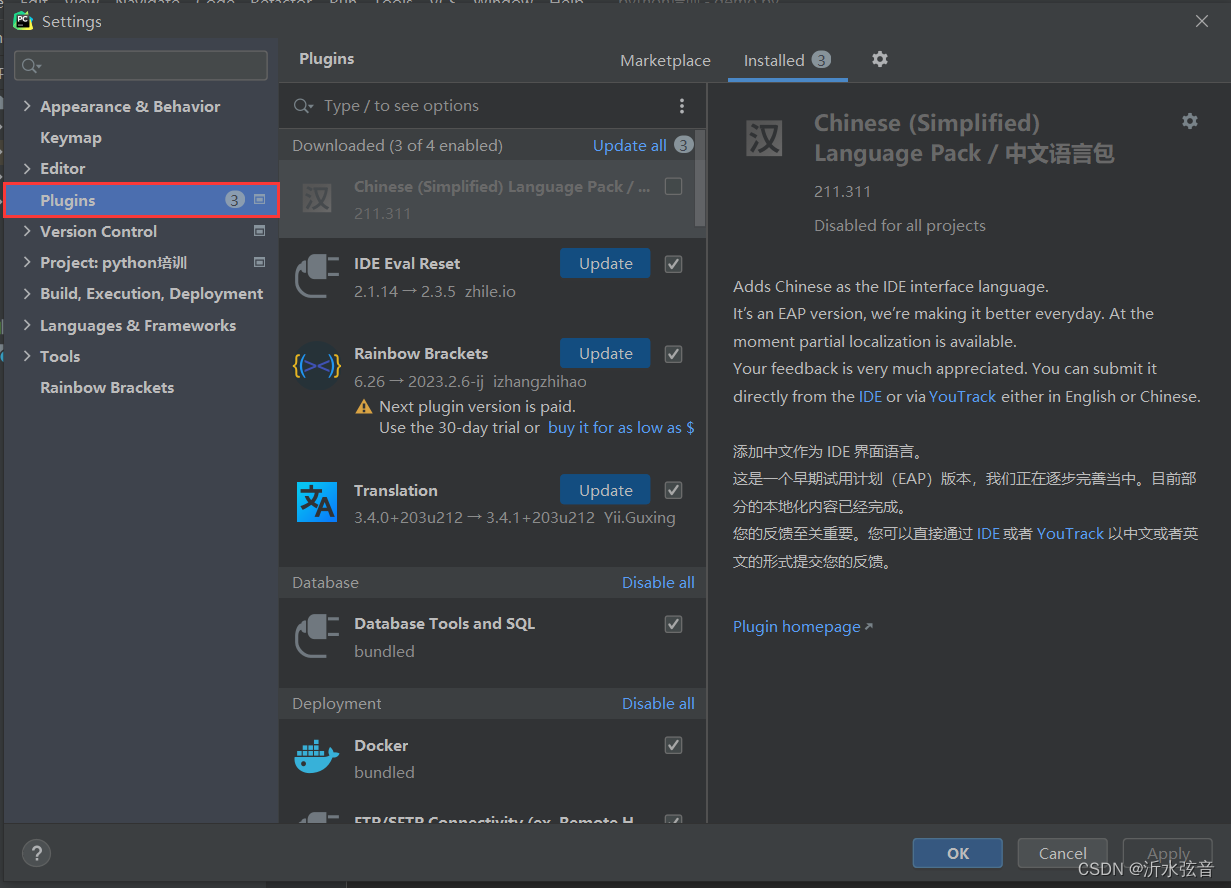Viewport: 1231px width, 888px height.
Task: Uncheck Database Tools and SQL checkbox
Action: tap(674, 624)
